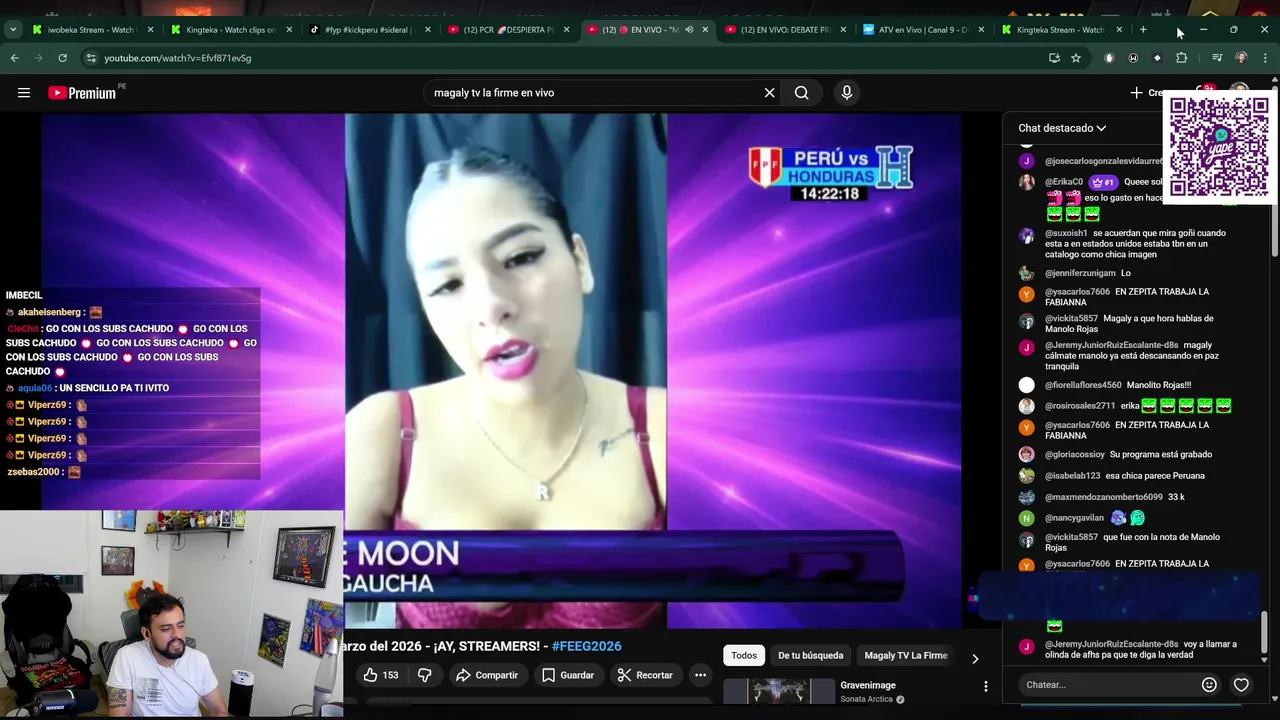
Task: Close the ATV en Vivo tab
Action: coord(981,30)
